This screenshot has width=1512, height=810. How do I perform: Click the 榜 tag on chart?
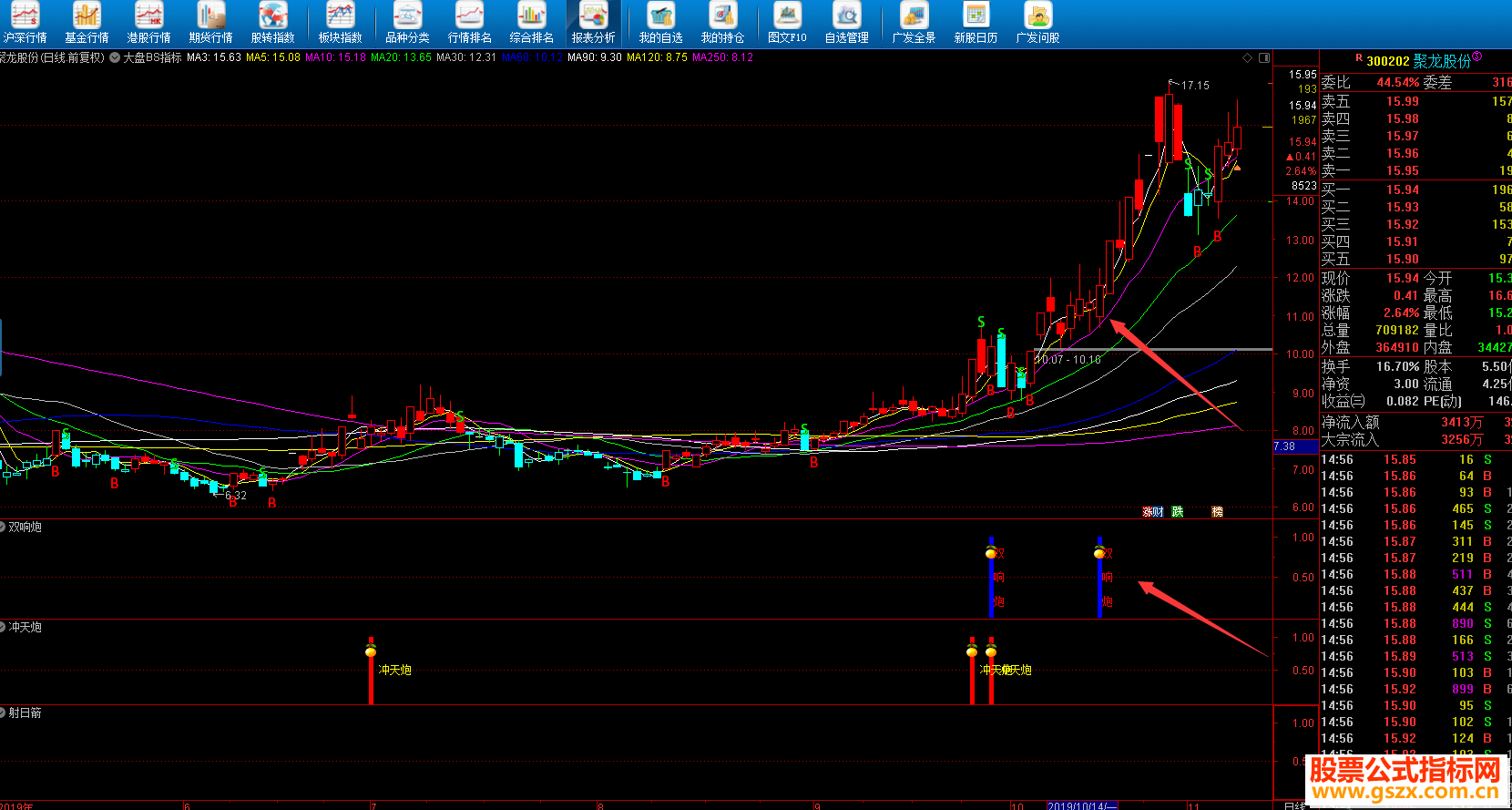(1217, 512)
